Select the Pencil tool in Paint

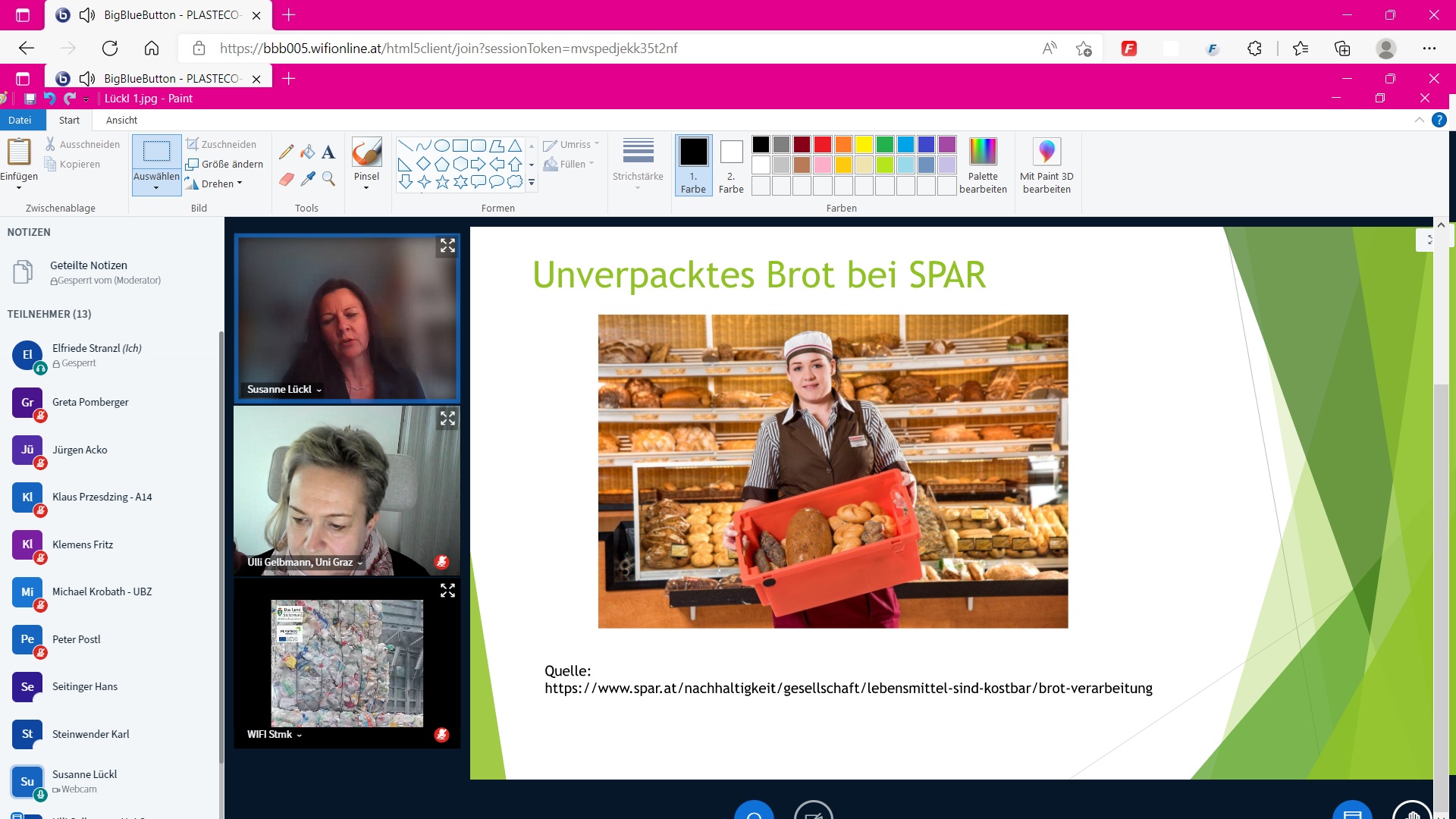pos(286,152)
